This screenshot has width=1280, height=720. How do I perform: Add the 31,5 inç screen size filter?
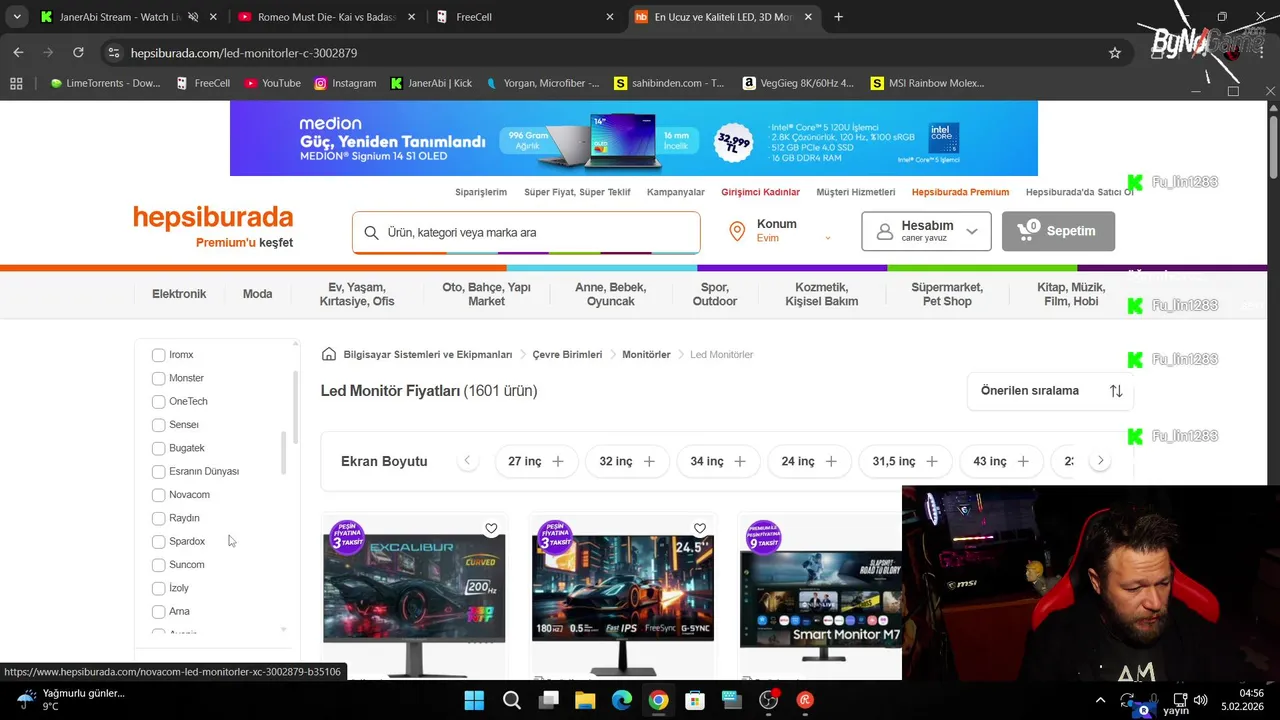pyautogui.click(x=905, y=461)
